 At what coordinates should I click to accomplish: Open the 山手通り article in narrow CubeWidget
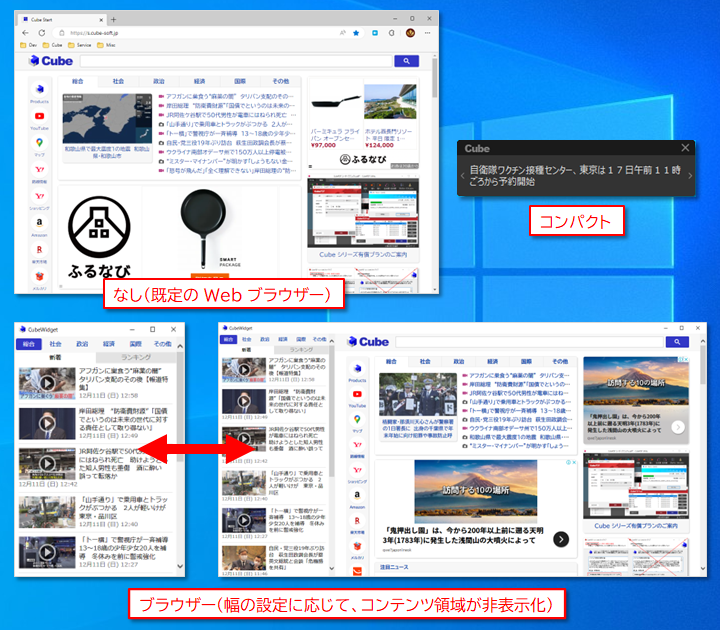[96, 511]
